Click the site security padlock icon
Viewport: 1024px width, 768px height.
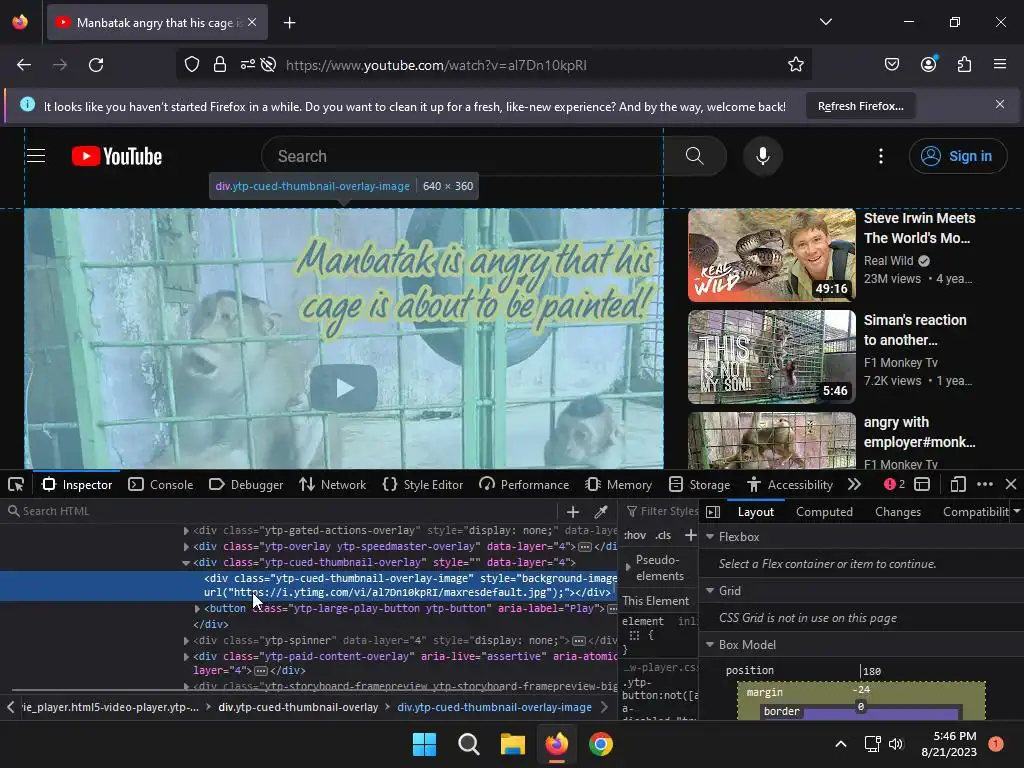(220, 65)
